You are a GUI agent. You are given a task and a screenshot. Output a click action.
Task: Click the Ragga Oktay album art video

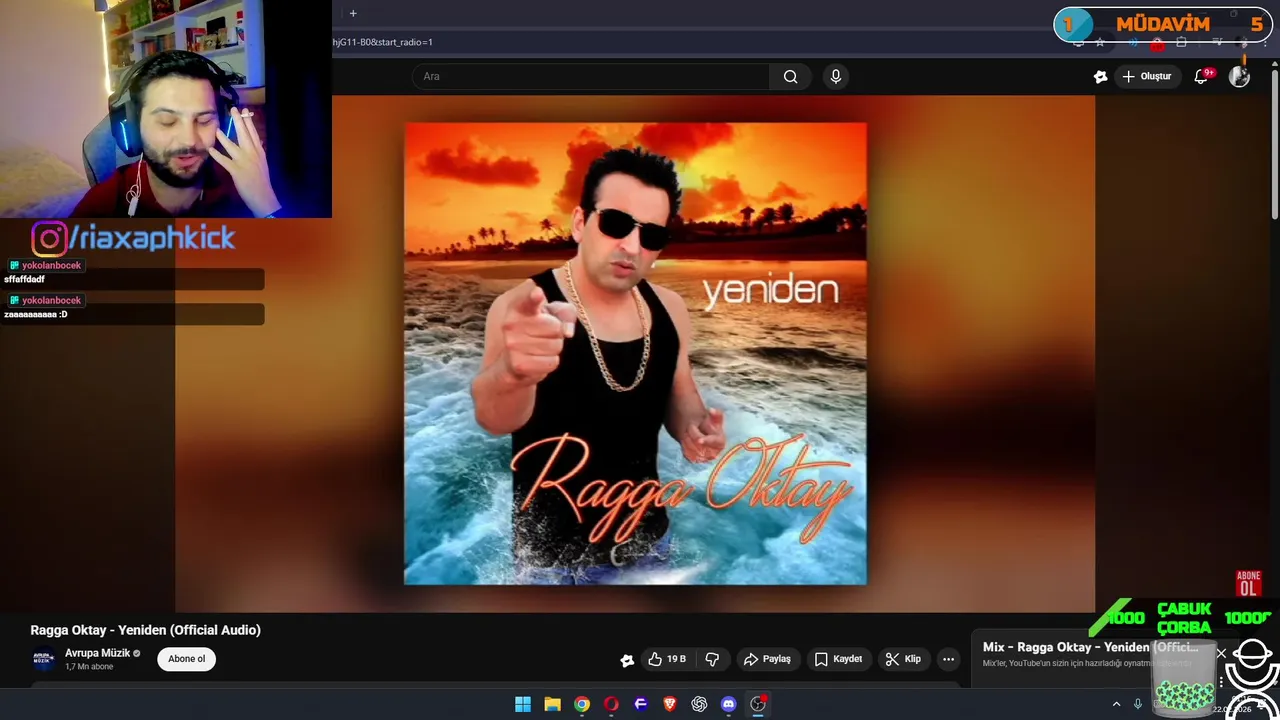(635, 353)
